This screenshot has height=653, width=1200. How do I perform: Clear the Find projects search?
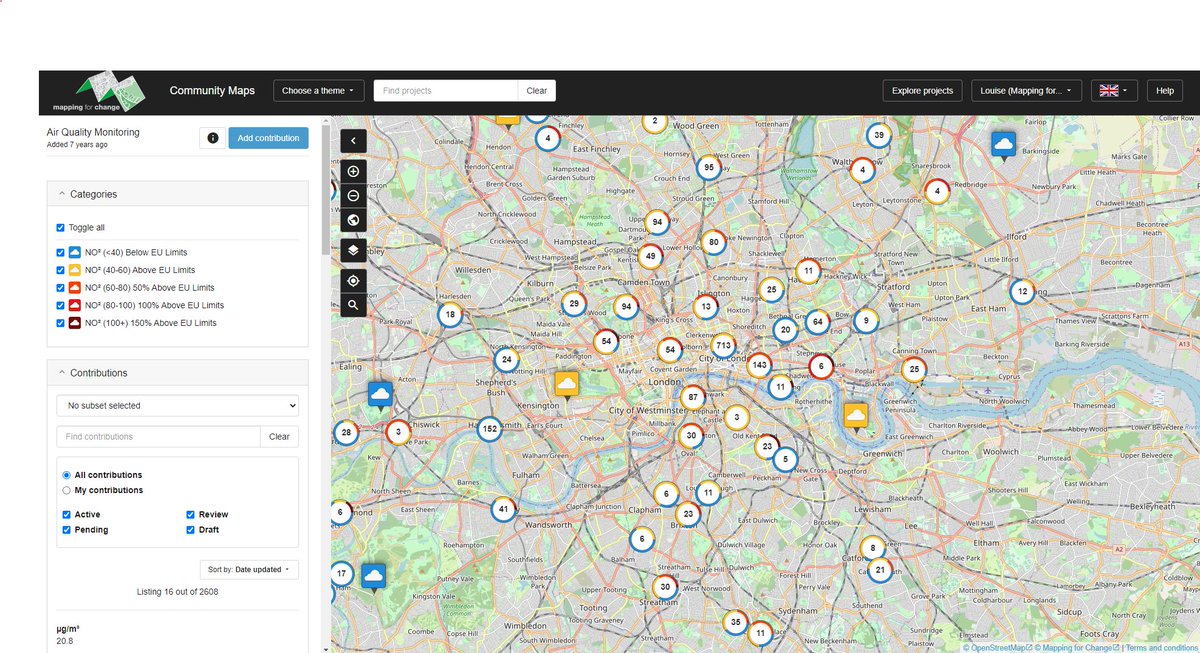click(537, 91)
